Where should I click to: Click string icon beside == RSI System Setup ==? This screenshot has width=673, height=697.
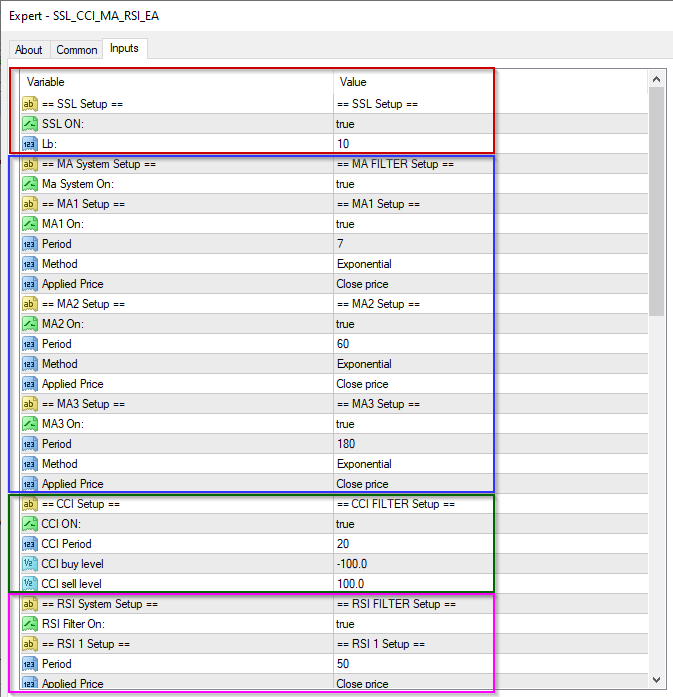coord(29,604)
